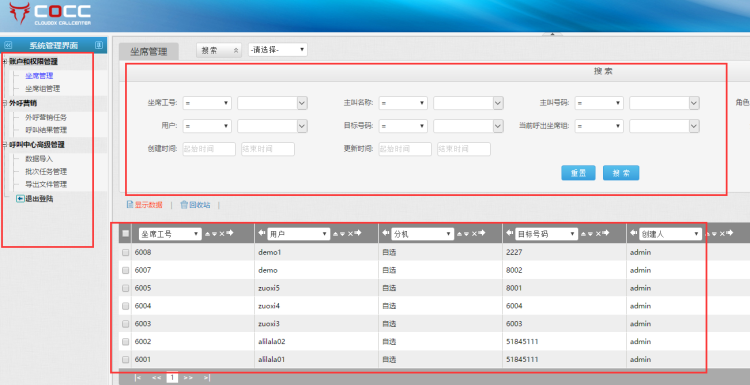Screen dimensions: 750x385
Task: Remove the 用户 column with X
Action: pyautogui.click(x=350, y=234)
